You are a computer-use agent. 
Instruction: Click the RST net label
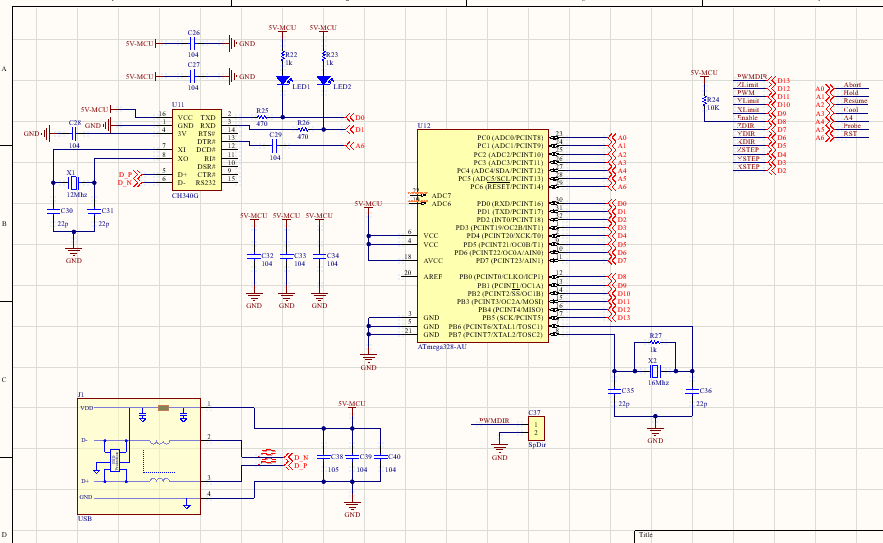(850, 133)
